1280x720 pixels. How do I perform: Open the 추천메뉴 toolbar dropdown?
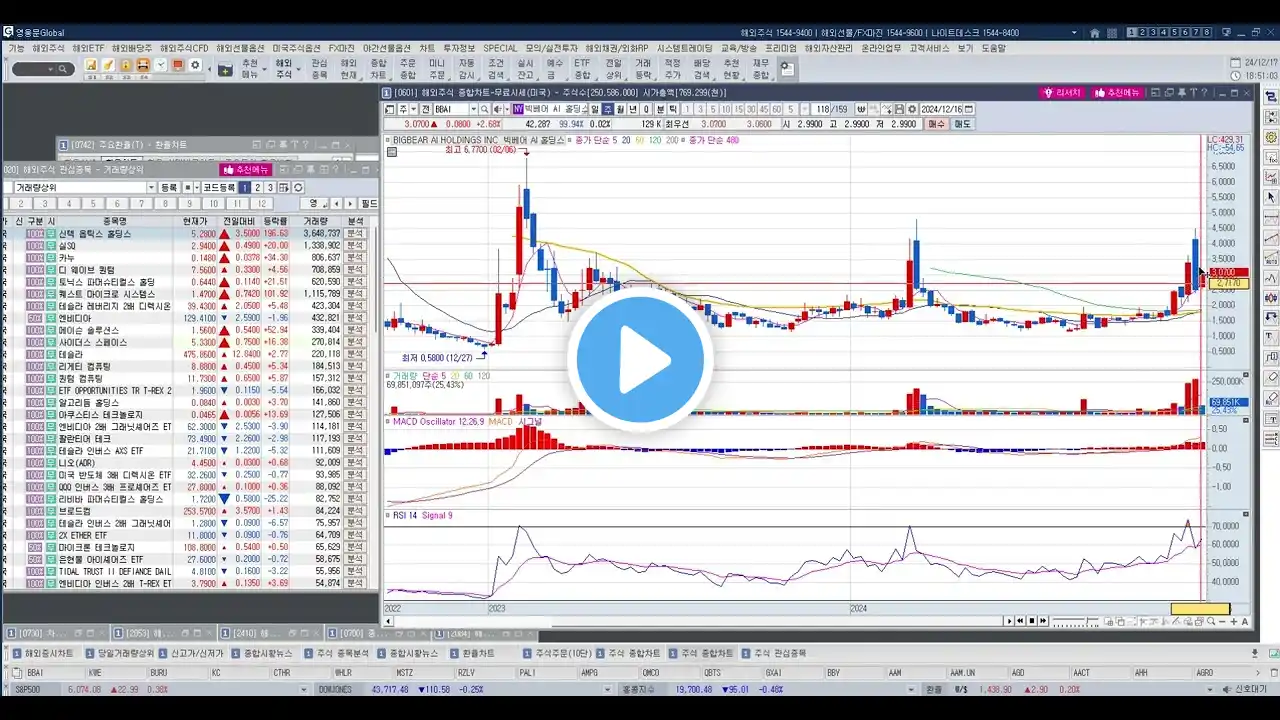252,68
